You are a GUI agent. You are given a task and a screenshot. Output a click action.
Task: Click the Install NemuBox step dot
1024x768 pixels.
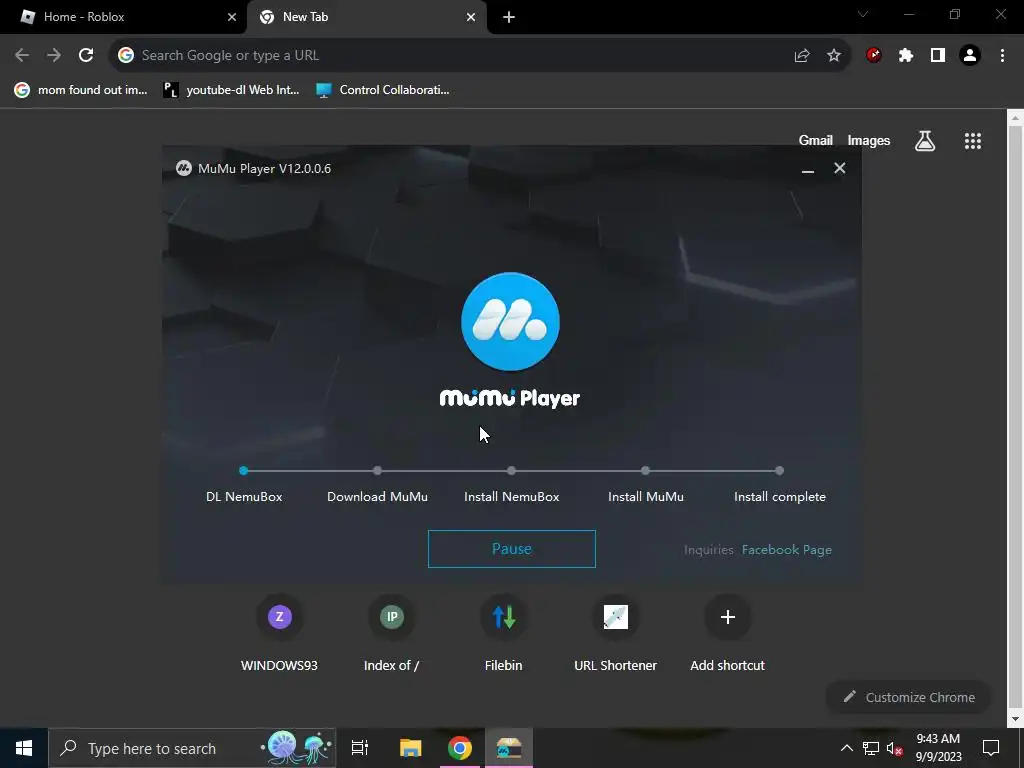(511, 470)
